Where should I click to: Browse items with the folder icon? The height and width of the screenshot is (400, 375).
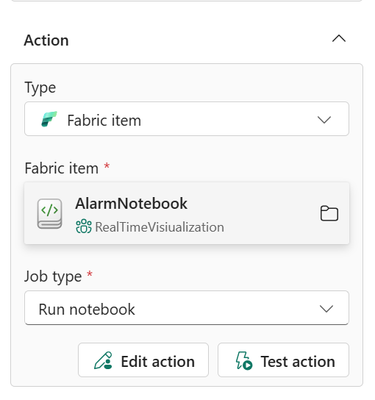pyautogui.click(x=329, y=213)
